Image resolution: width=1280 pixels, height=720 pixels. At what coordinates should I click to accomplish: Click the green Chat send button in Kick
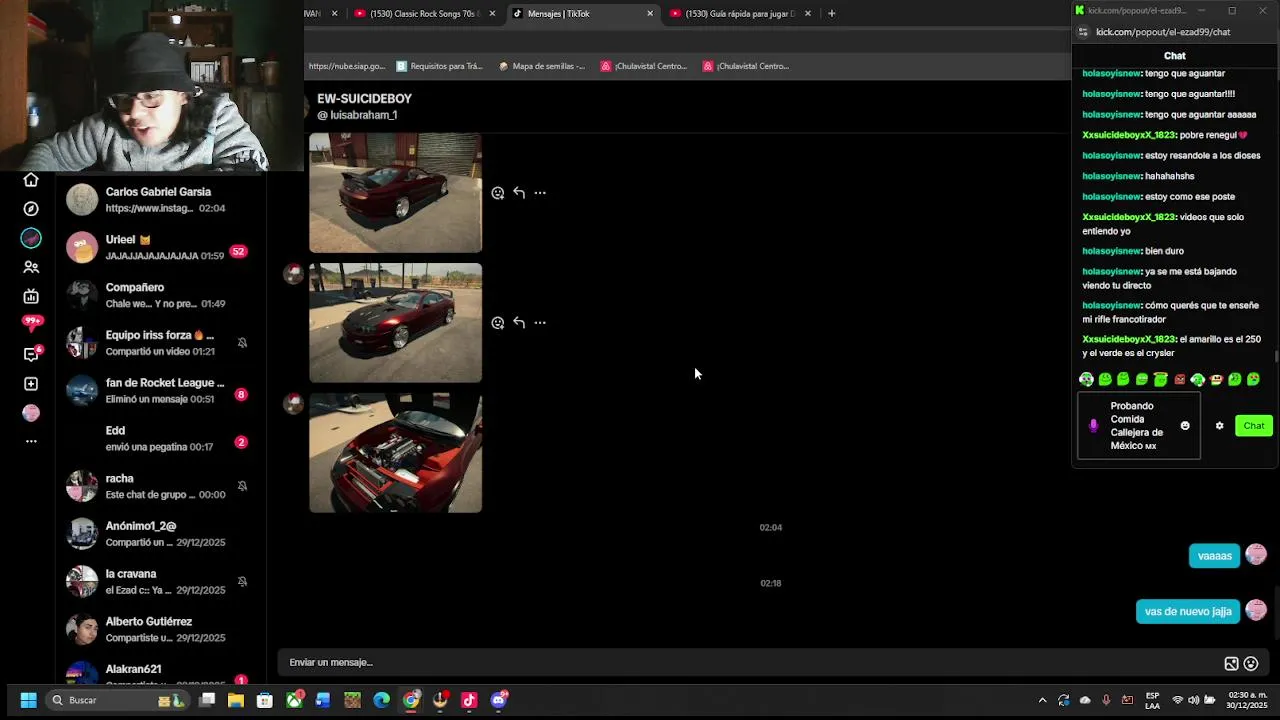1254,426
